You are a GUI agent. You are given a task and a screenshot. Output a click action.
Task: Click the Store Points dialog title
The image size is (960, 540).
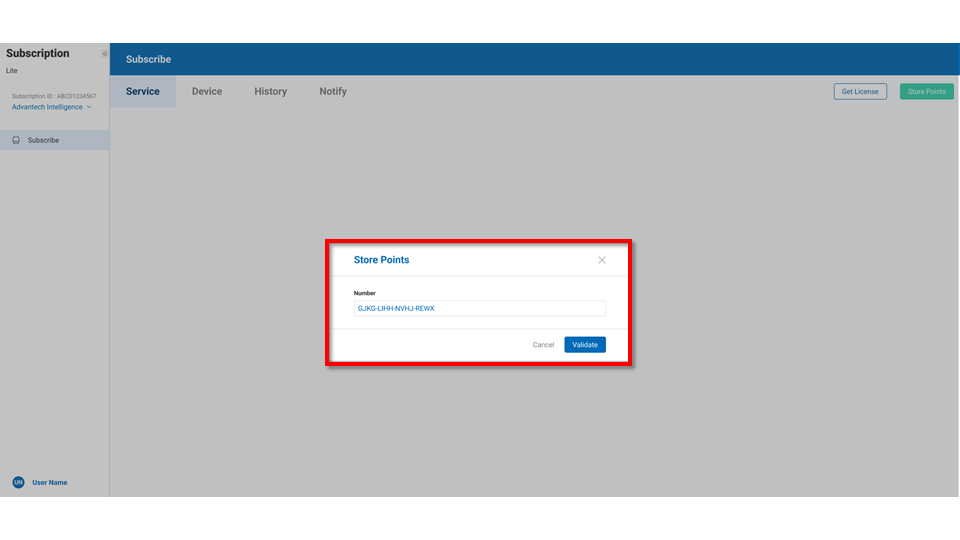[x=381, y=260]
